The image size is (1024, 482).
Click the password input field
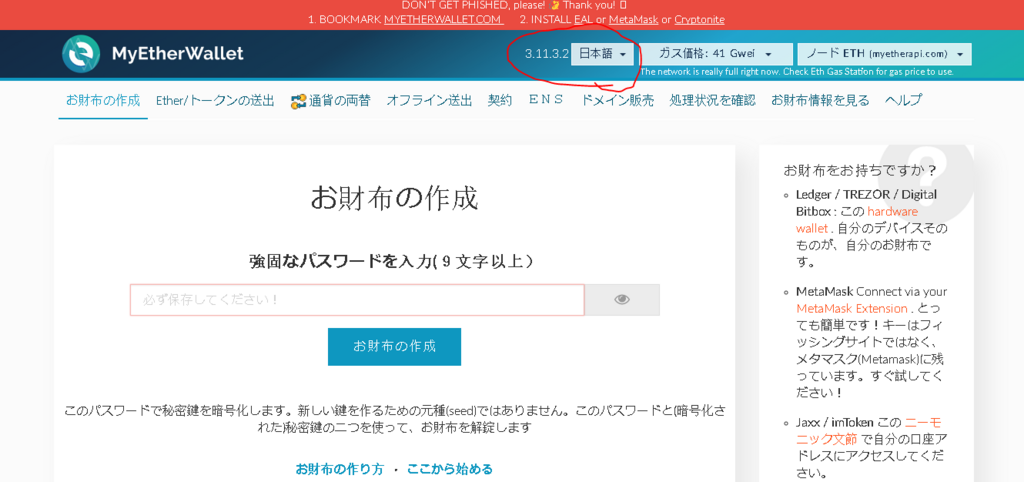(357, 300)
